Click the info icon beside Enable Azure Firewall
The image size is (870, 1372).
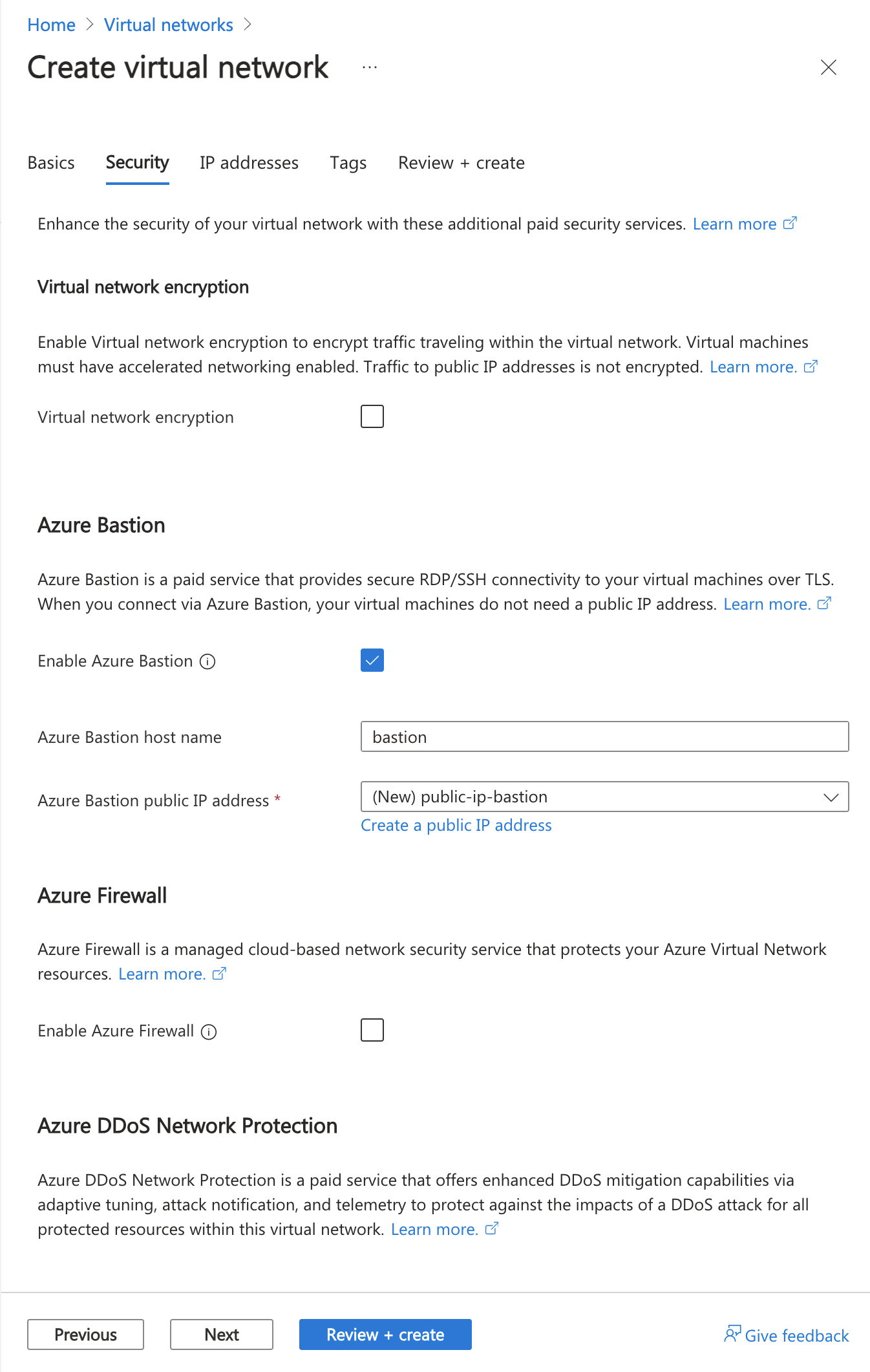pyautogui.click(x=208, y=1031)
